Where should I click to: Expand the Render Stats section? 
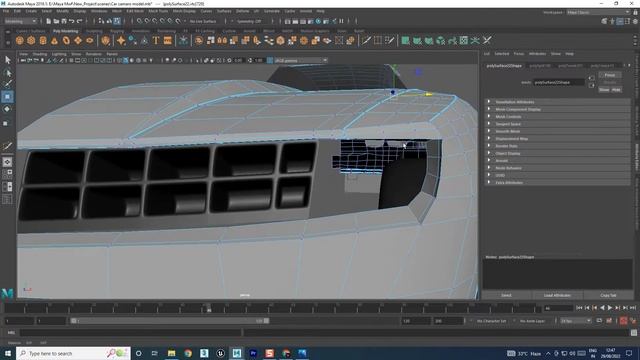click(x=558, y=146)
